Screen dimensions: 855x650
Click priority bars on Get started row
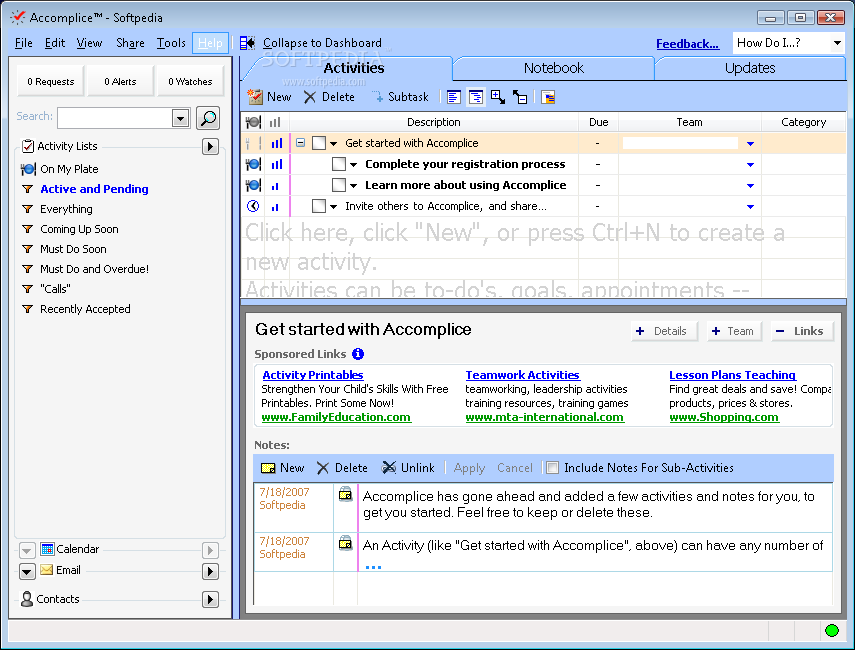pyautogui.click(x=277, y=143)
